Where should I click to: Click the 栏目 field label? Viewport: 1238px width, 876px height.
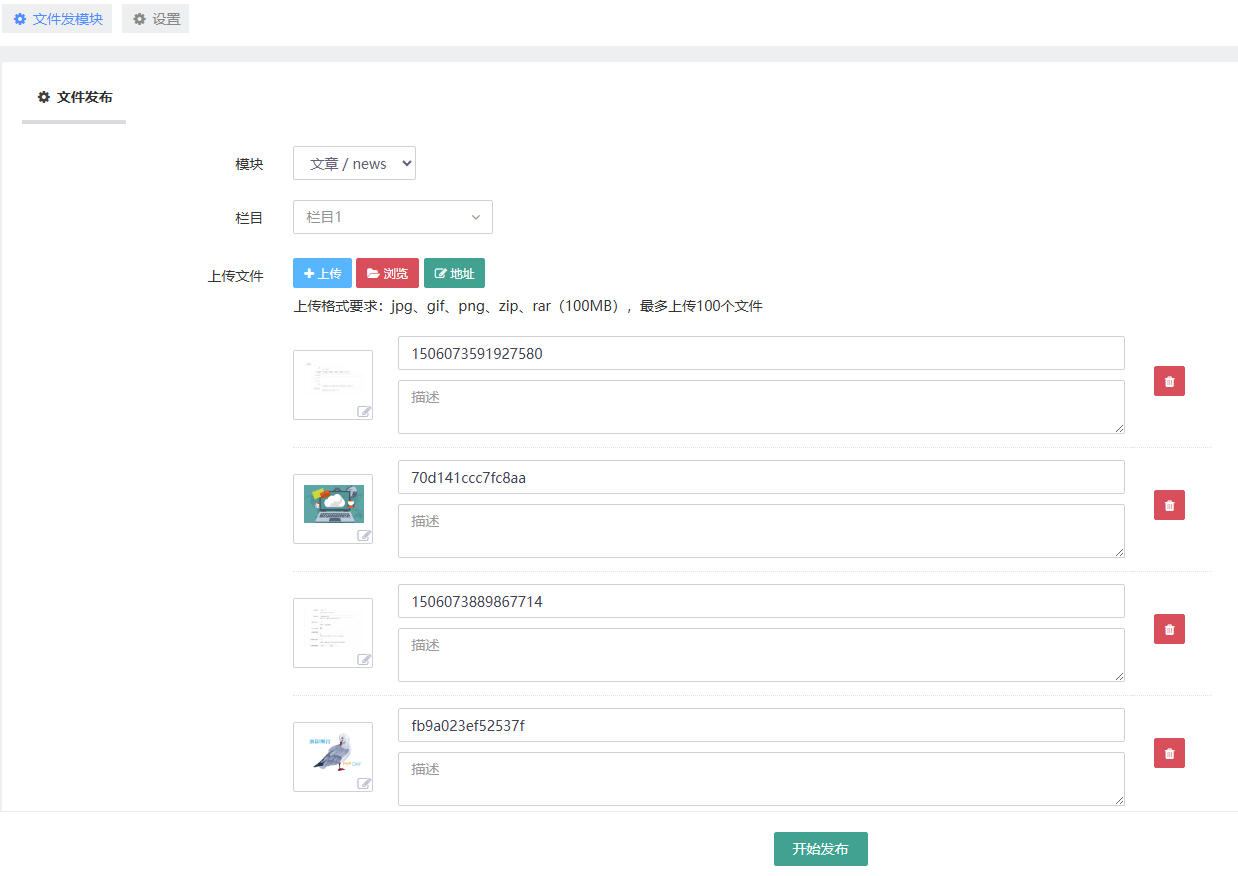(249, 217)
